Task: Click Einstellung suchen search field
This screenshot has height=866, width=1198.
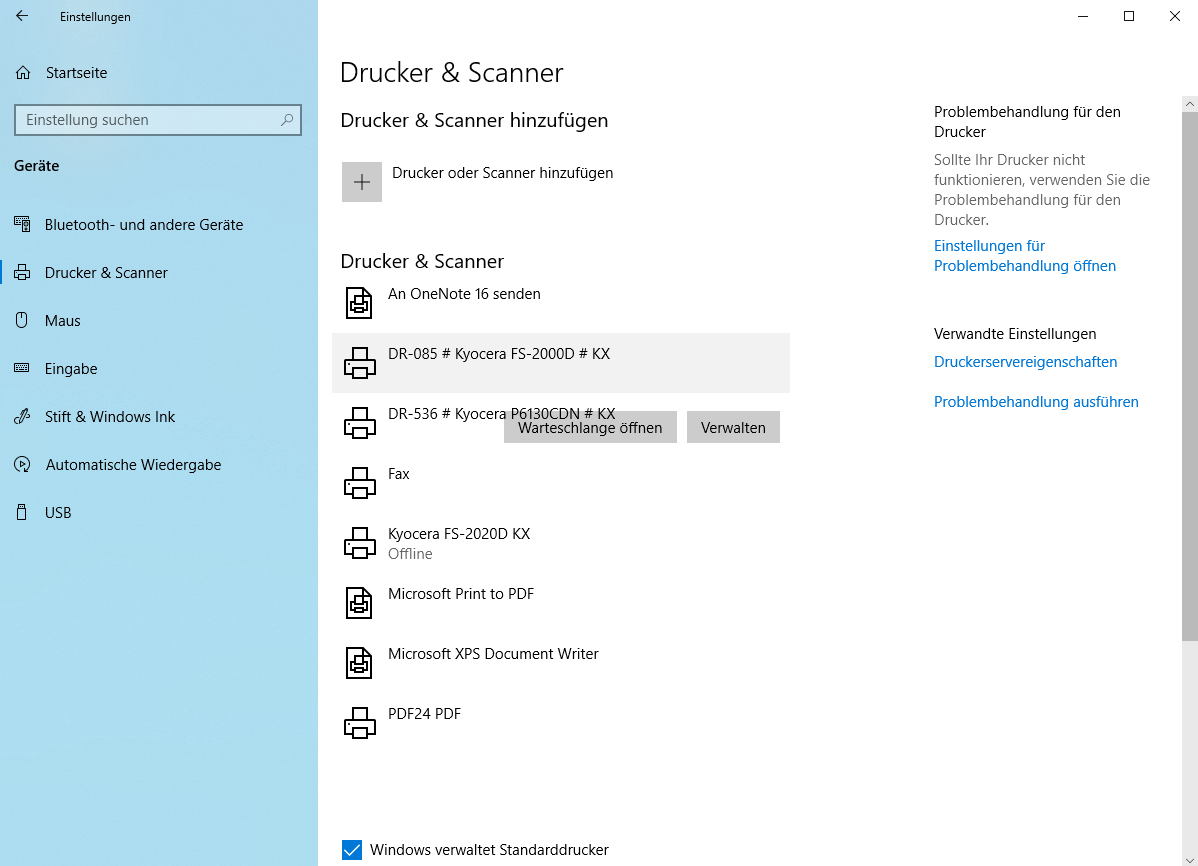Action: 157,120
